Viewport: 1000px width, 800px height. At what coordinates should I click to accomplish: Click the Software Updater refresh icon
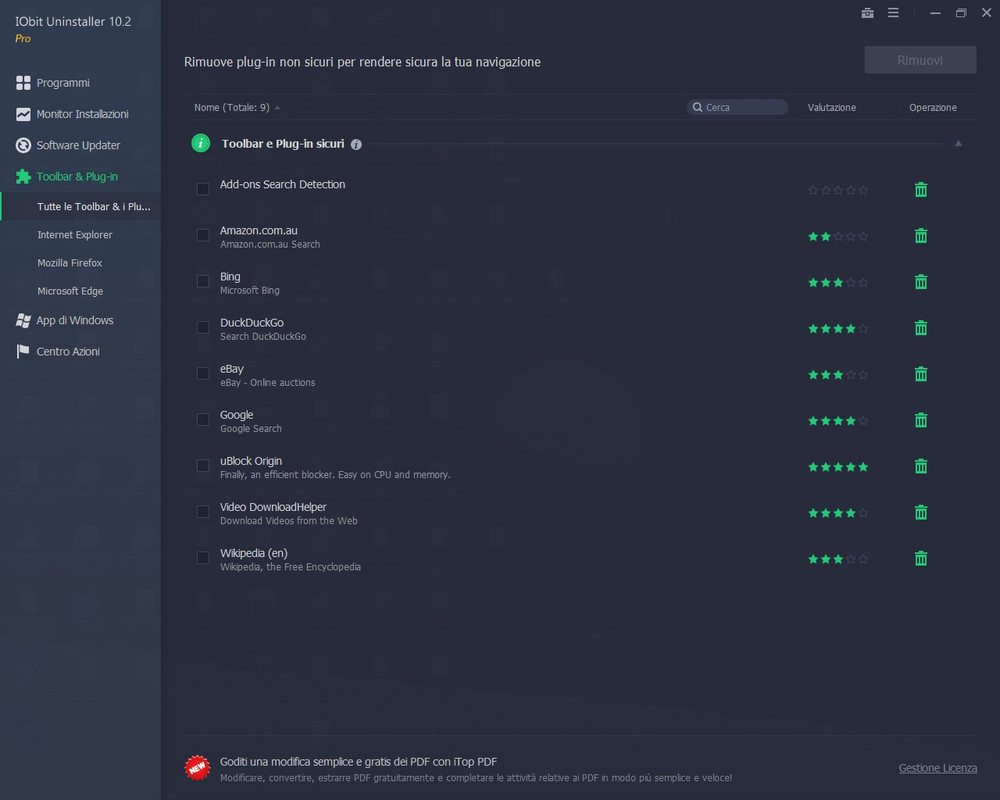pyautogui.click(x=23, y=145)
